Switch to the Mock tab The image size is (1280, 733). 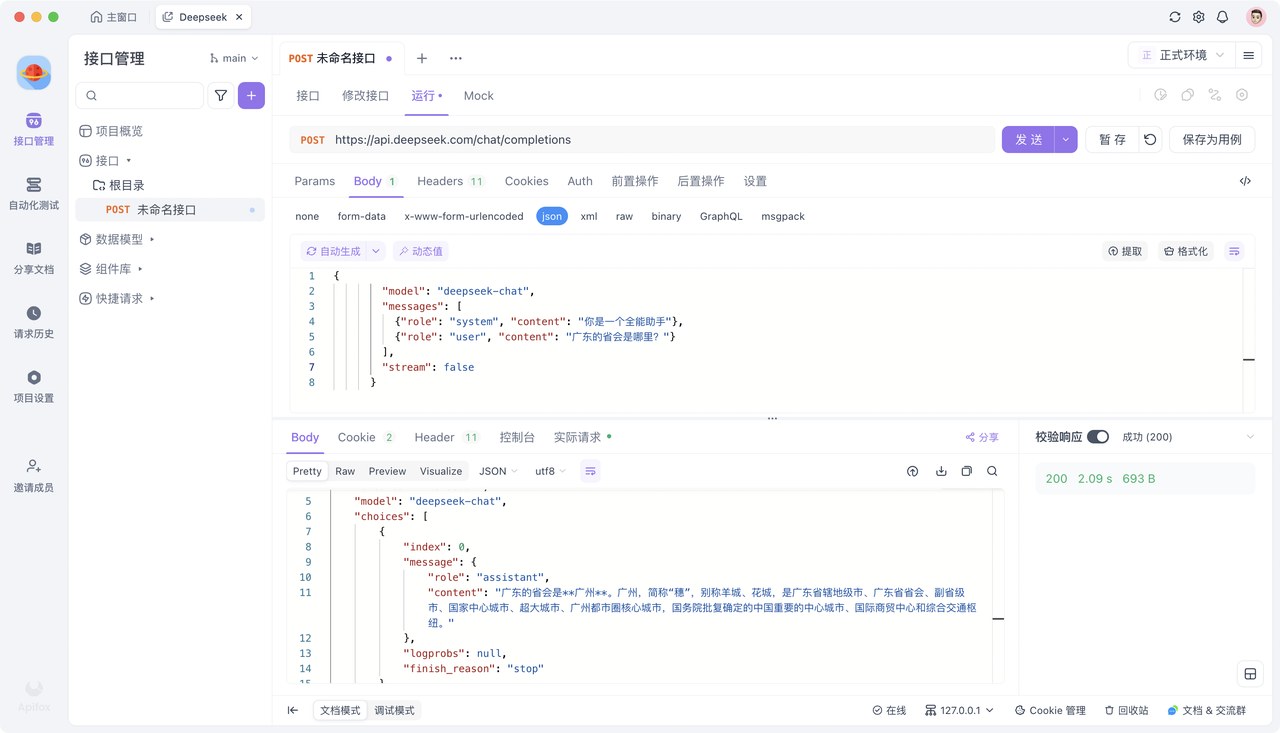(x=478, y=96)
